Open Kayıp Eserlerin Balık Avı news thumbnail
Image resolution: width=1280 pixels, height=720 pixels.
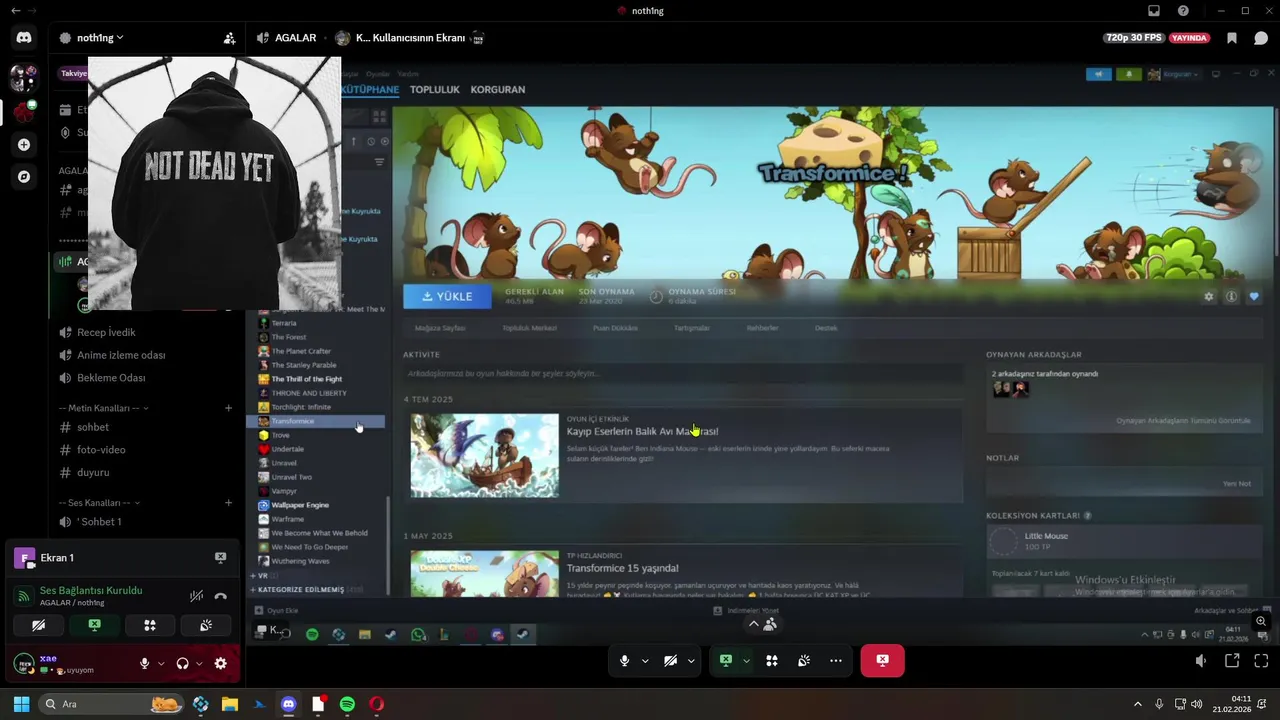point(484,456)
